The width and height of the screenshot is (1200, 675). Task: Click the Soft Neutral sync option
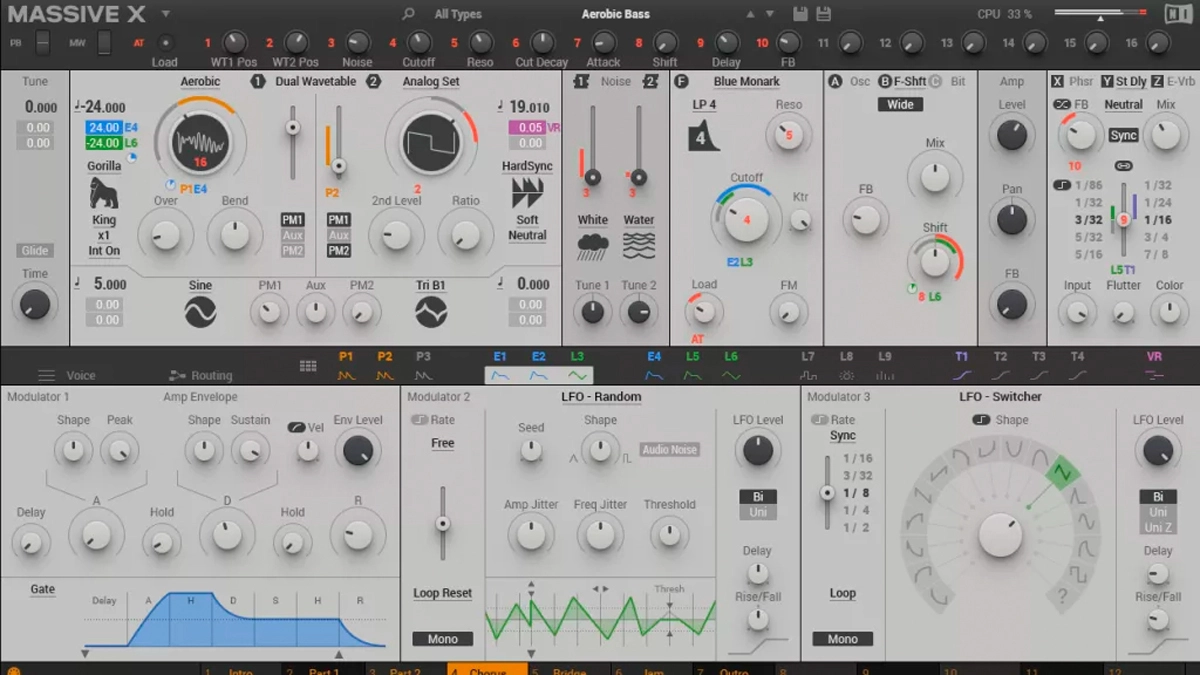(527, 228)
